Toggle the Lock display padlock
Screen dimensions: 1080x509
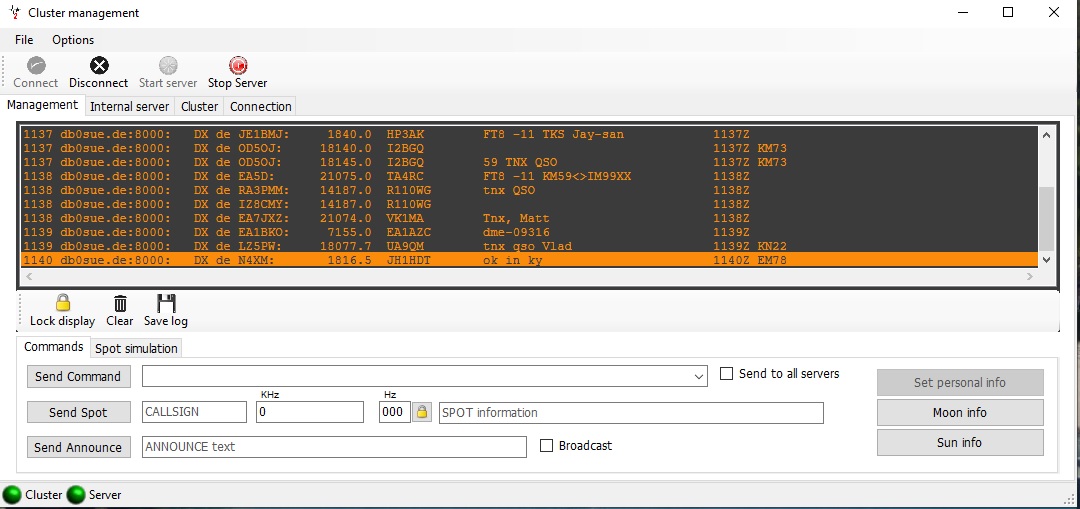point(63,303)
